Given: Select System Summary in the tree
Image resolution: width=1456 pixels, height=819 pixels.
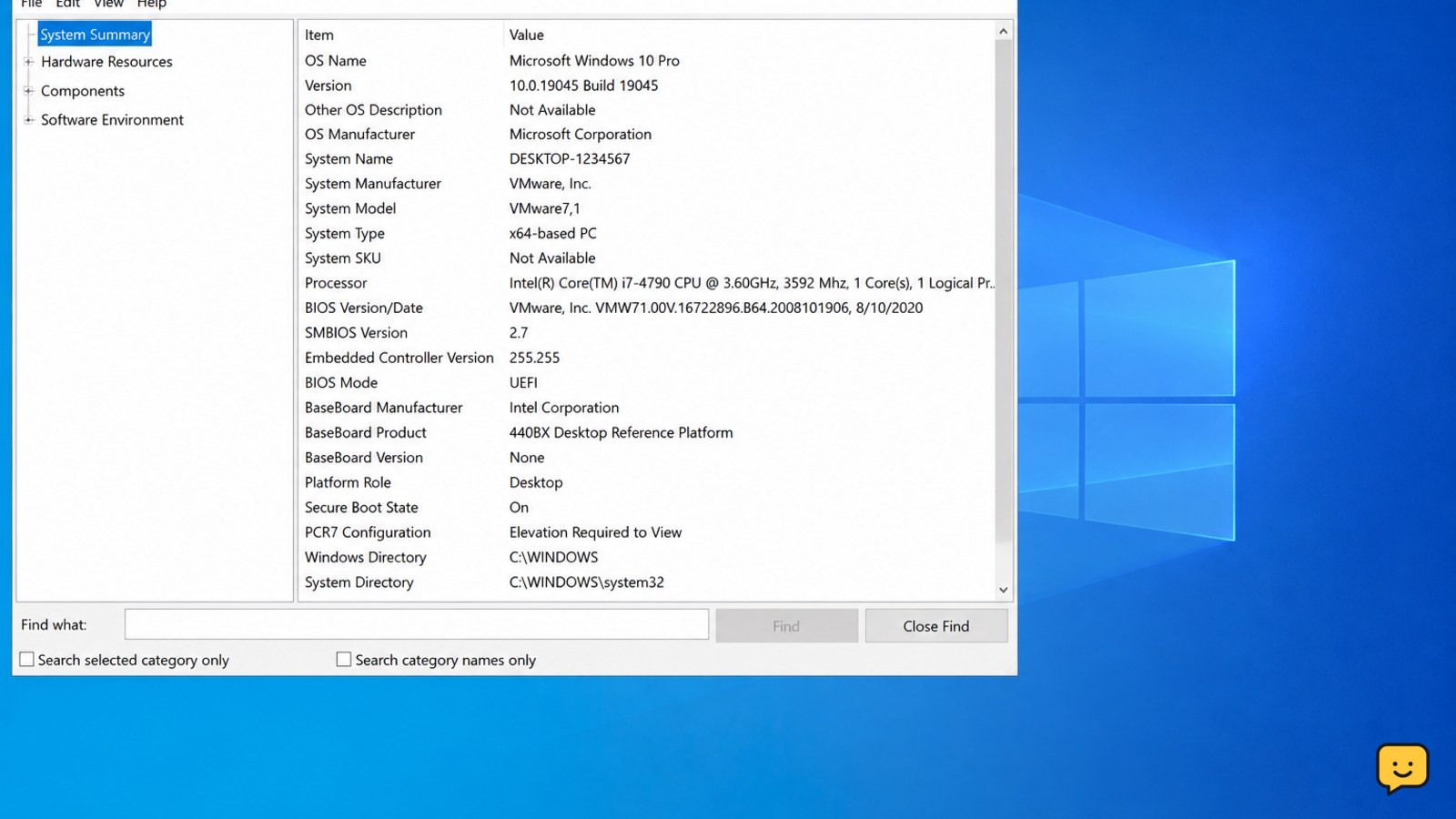Looking at the screenshot, I should tap(95, 35).
